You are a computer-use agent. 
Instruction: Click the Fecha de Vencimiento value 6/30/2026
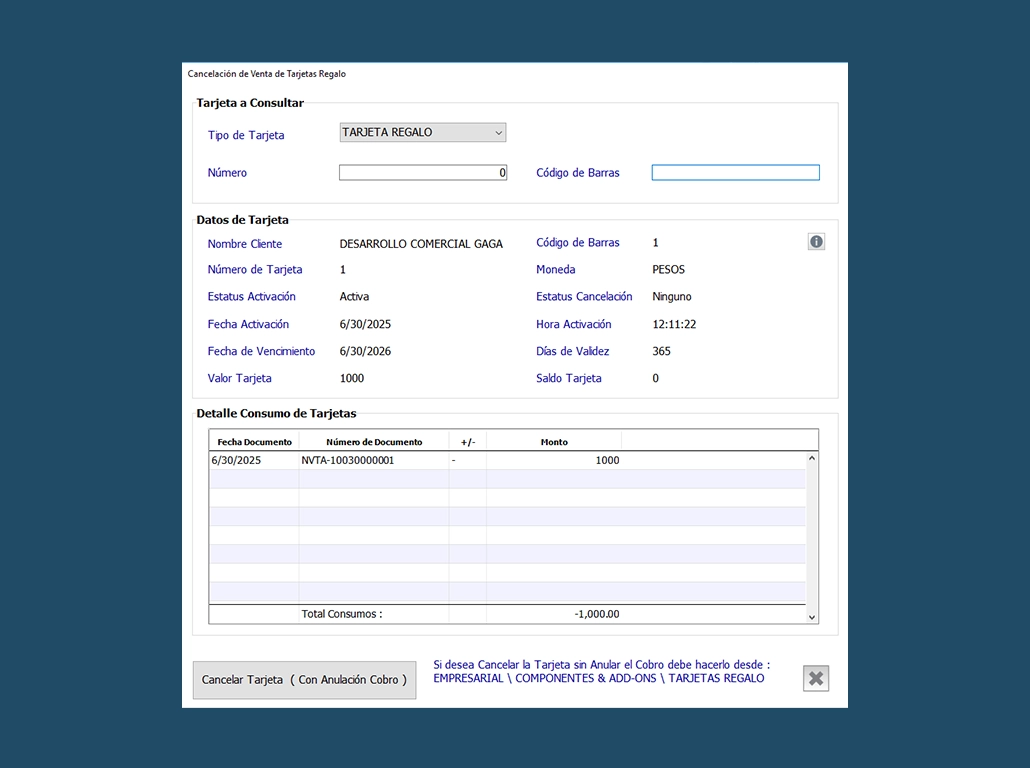click(365, 352)
